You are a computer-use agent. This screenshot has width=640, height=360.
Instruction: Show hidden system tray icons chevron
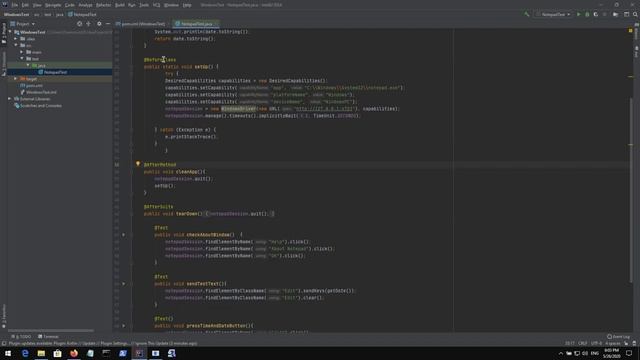pos(560,353)
